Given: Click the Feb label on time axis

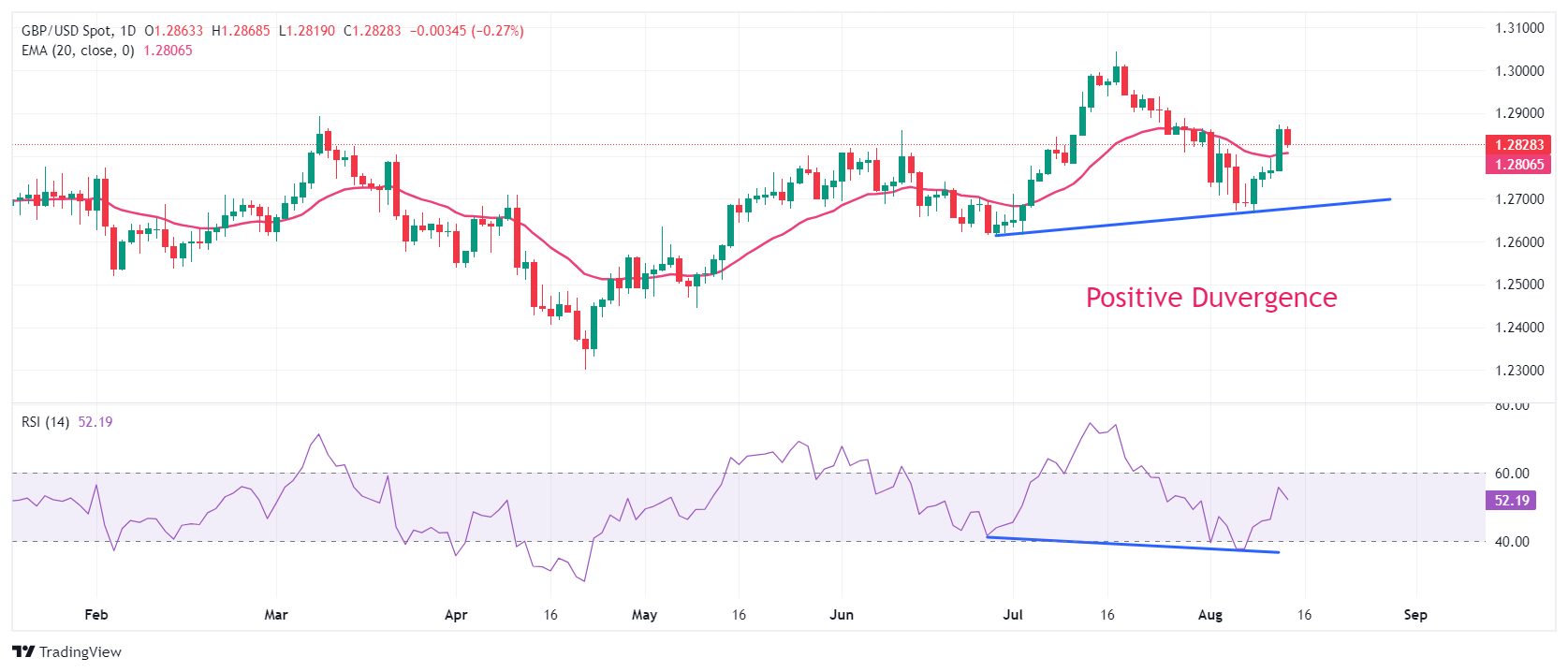Looking at the screenshot, I should [x=96, y=615].
